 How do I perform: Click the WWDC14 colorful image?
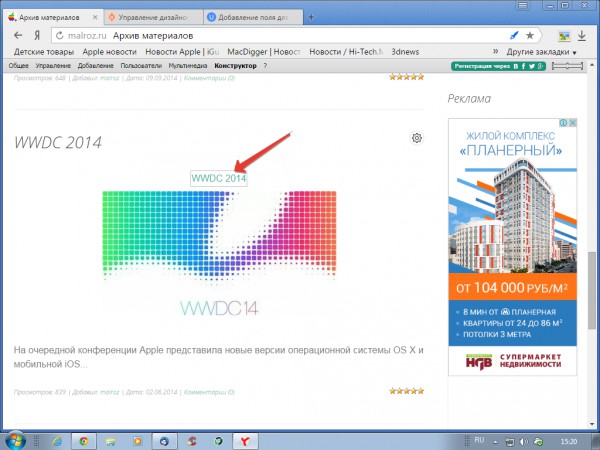pos(219,253)
